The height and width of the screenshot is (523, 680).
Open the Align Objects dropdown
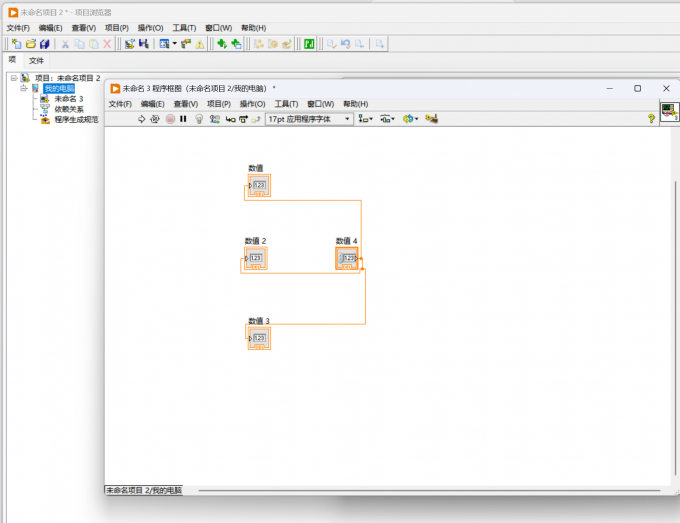point(366,119)
